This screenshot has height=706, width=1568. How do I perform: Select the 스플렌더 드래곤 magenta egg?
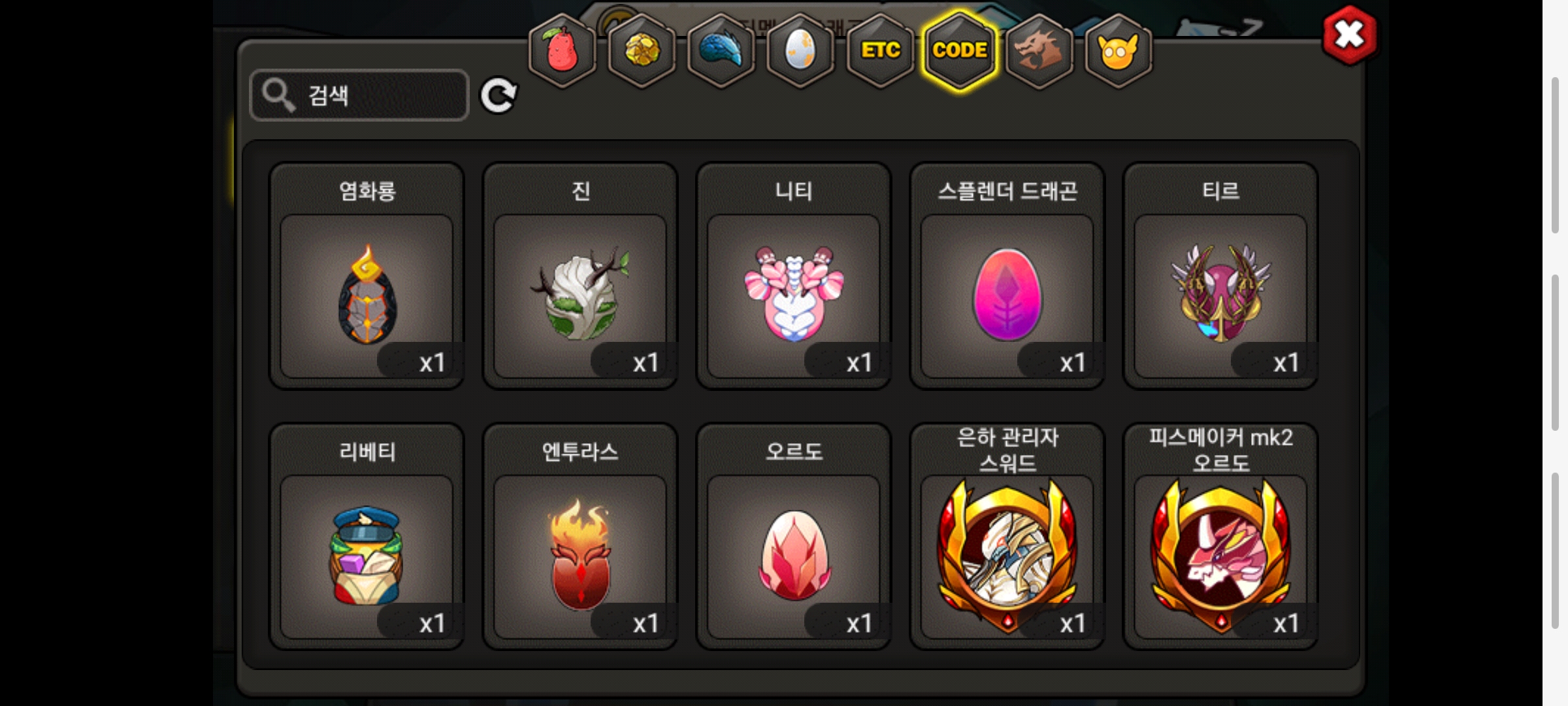click(1007, 276)
